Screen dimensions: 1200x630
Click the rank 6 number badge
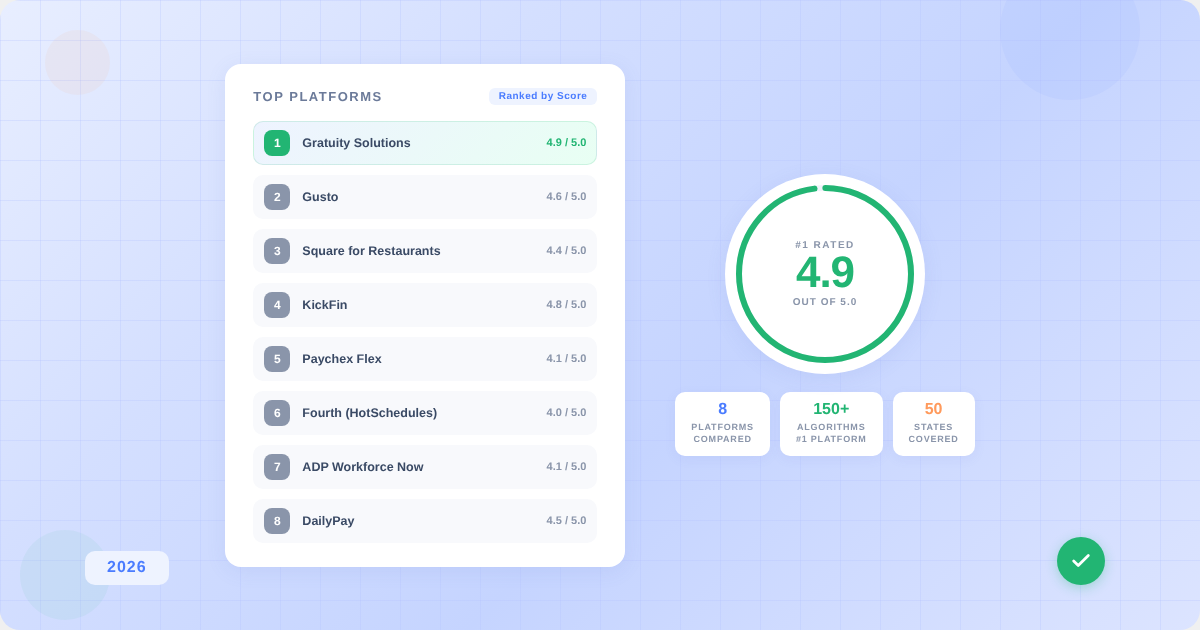[x=277, y=413]
